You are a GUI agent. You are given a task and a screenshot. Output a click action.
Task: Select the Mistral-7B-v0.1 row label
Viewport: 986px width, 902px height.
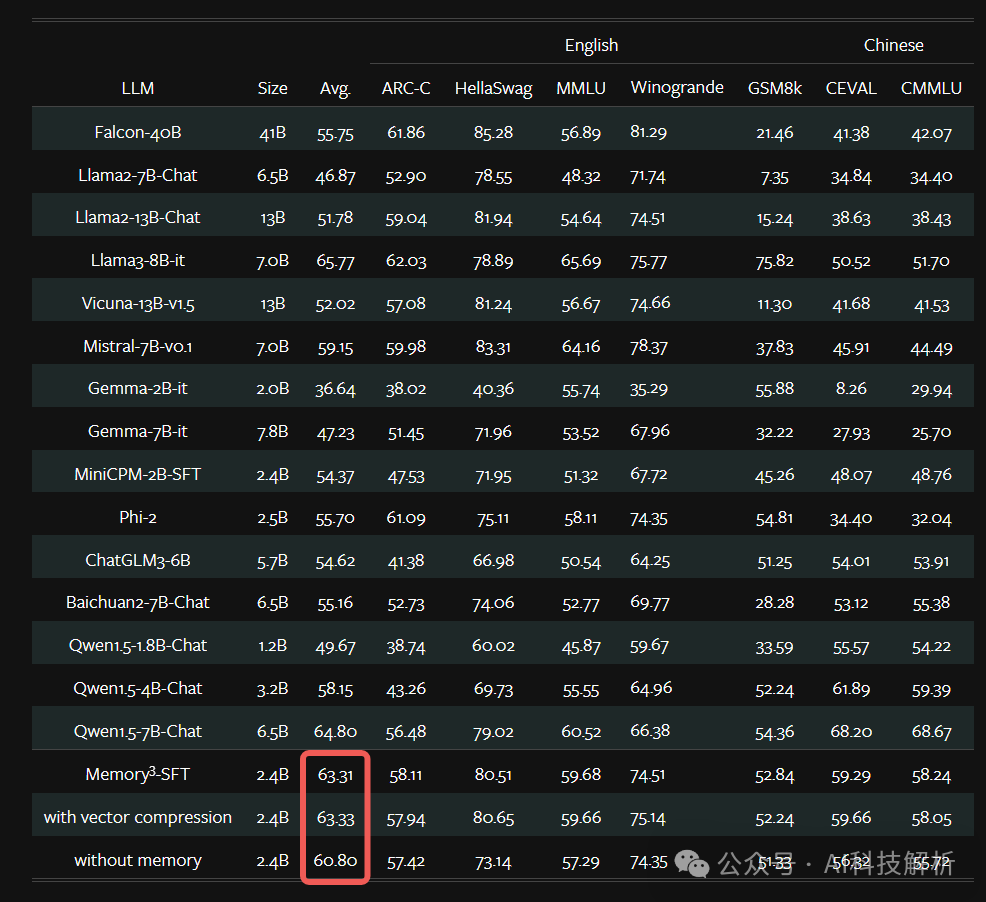138,347
